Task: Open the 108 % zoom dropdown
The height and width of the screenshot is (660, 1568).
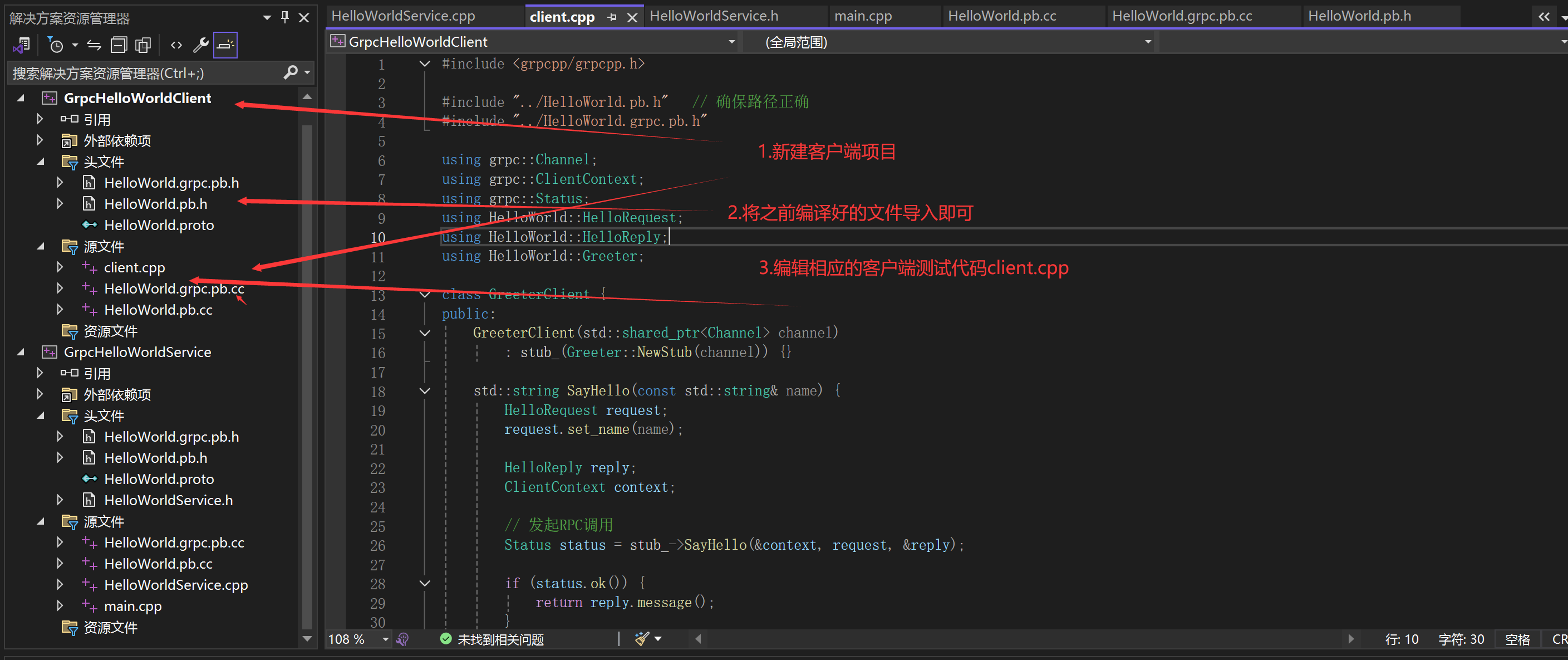Action: point(385,639)
